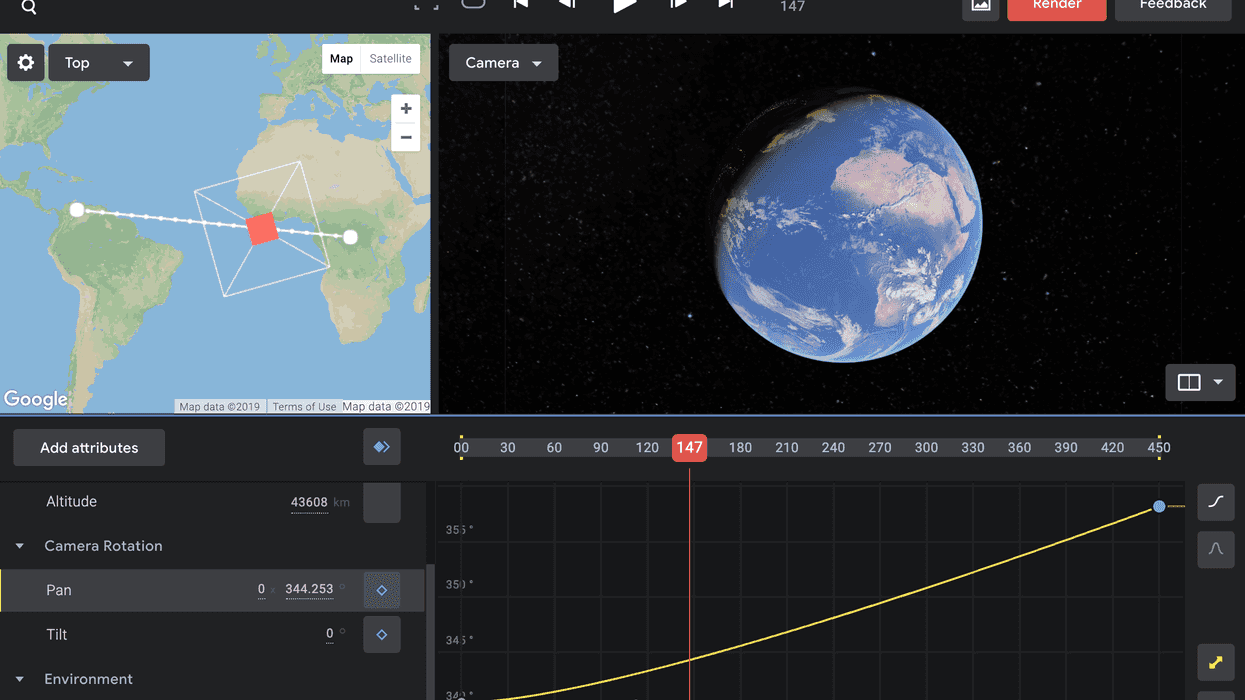The image size is (1245, 700).
Task: Click Add attributes button
Action: pyautogui.click(x=89, y=448)
